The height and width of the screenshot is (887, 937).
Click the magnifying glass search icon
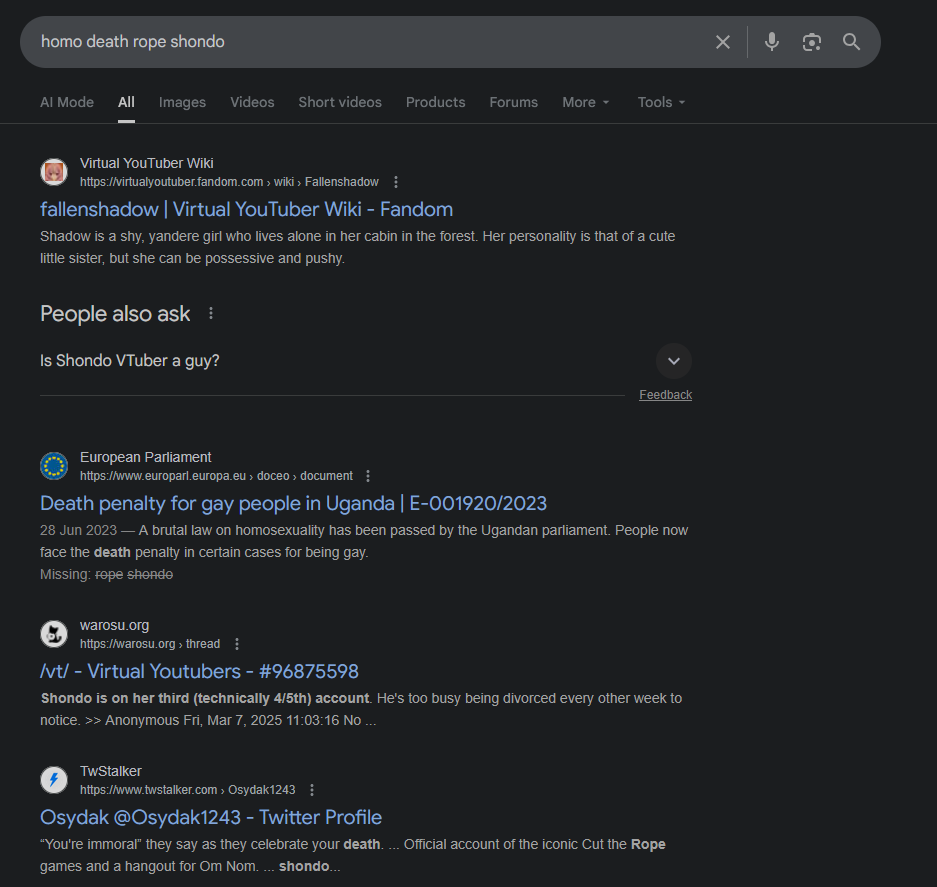(851, 42)
